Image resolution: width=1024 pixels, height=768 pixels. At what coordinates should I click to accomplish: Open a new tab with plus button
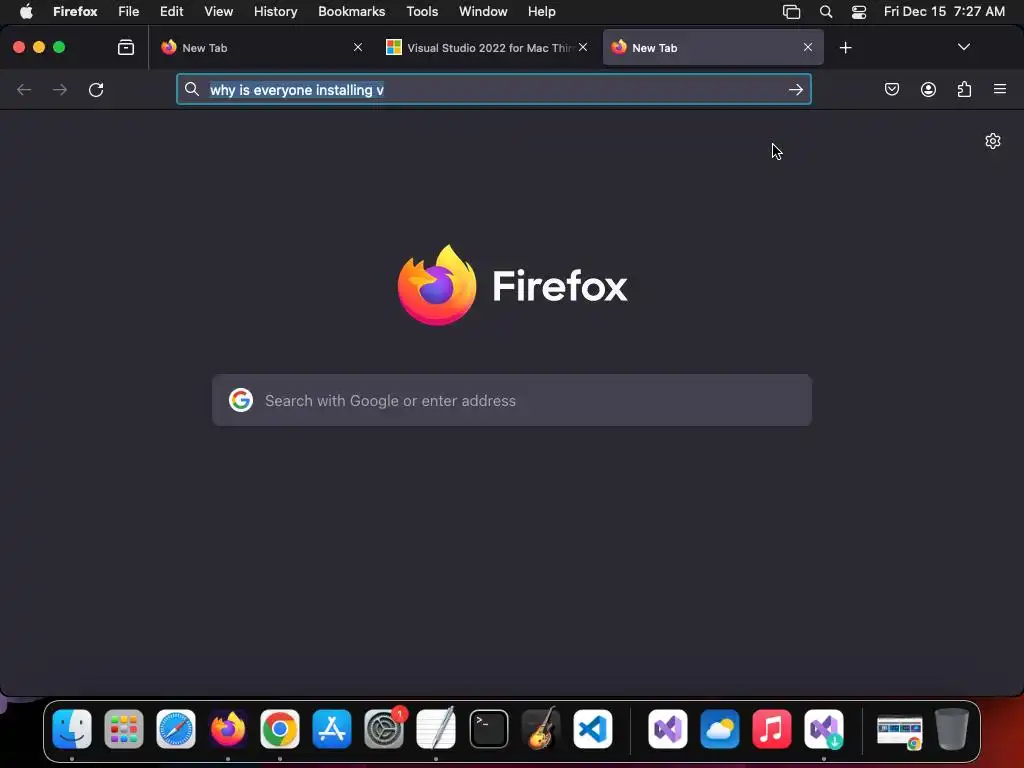pos(846,48)
